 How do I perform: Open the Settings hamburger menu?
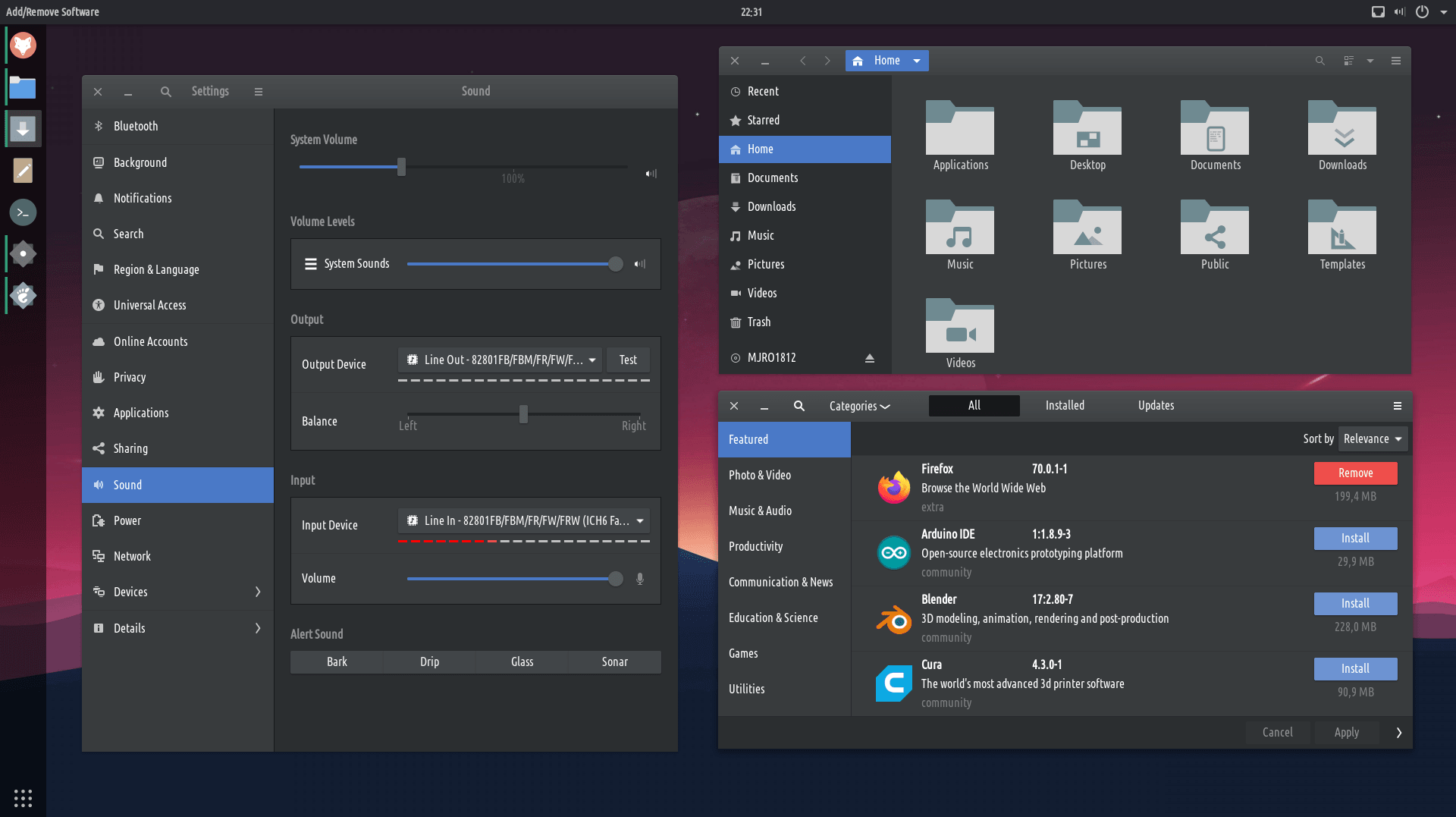pyautogui.click(x=259, y=92)
